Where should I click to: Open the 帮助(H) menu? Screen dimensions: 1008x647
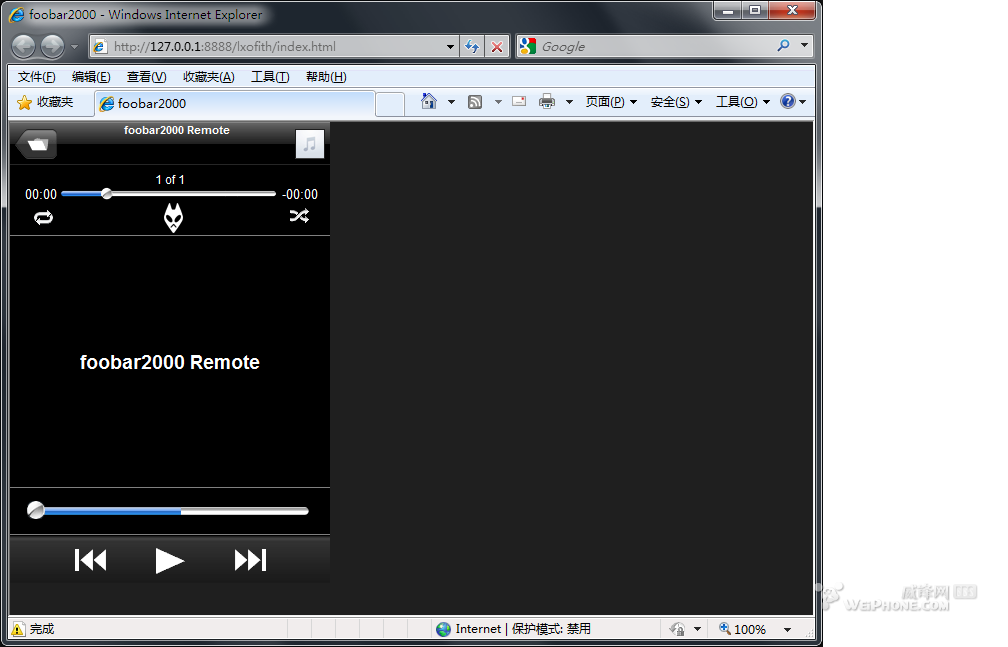click(326, 77)
